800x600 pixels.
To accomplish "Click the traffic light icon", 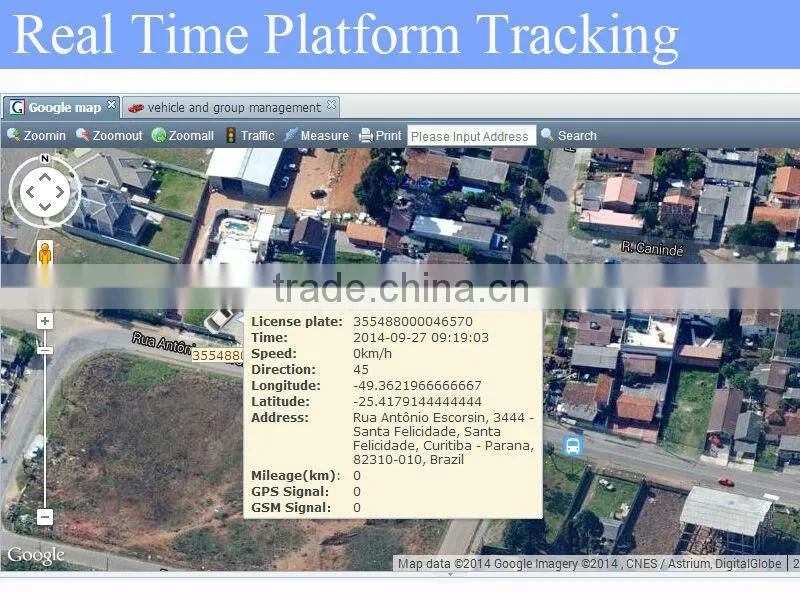I will pyautogui.click(x=231, y=135).
